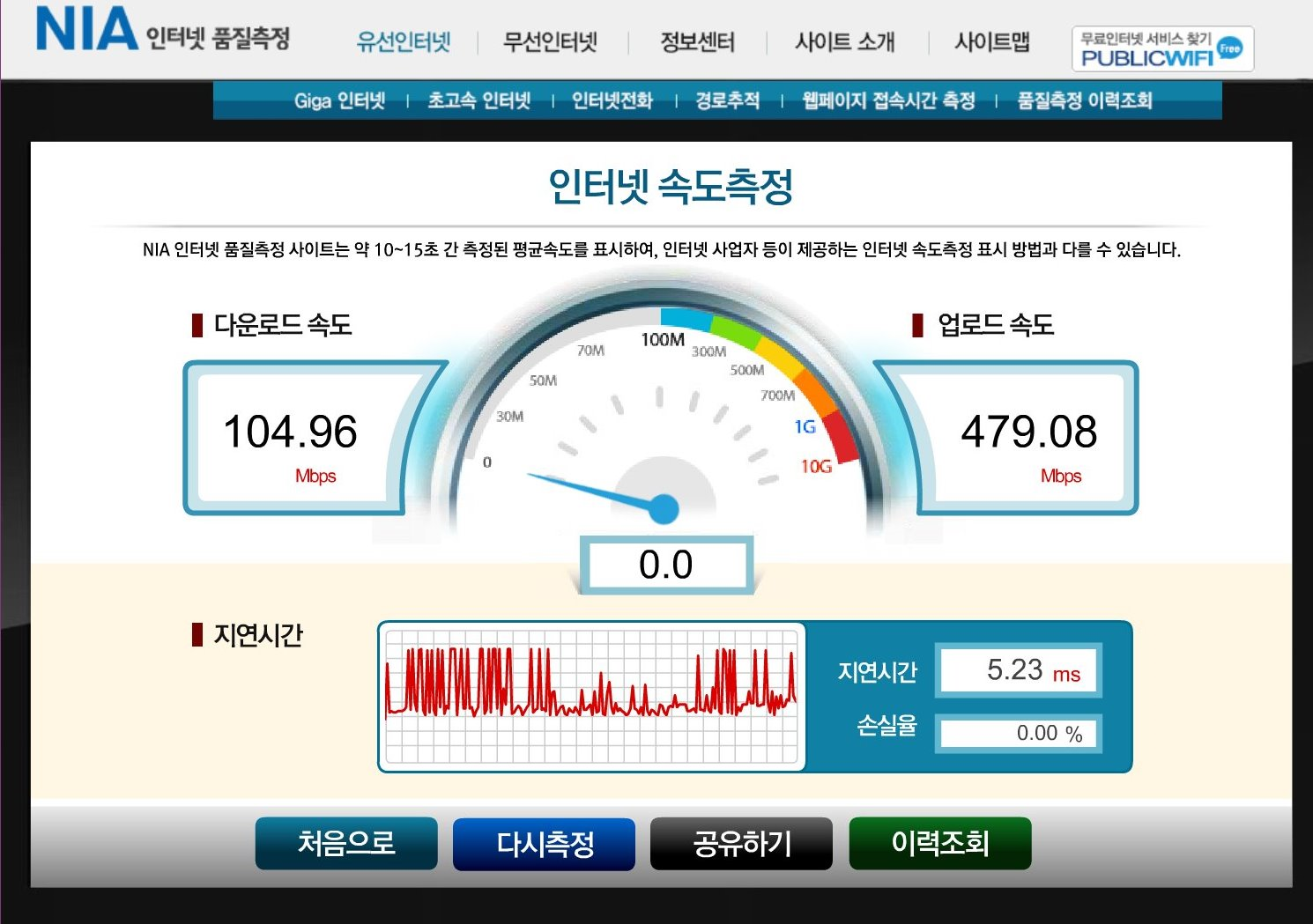Open the PUBLICWIFI free service banner

click(x=1162, y=48)
